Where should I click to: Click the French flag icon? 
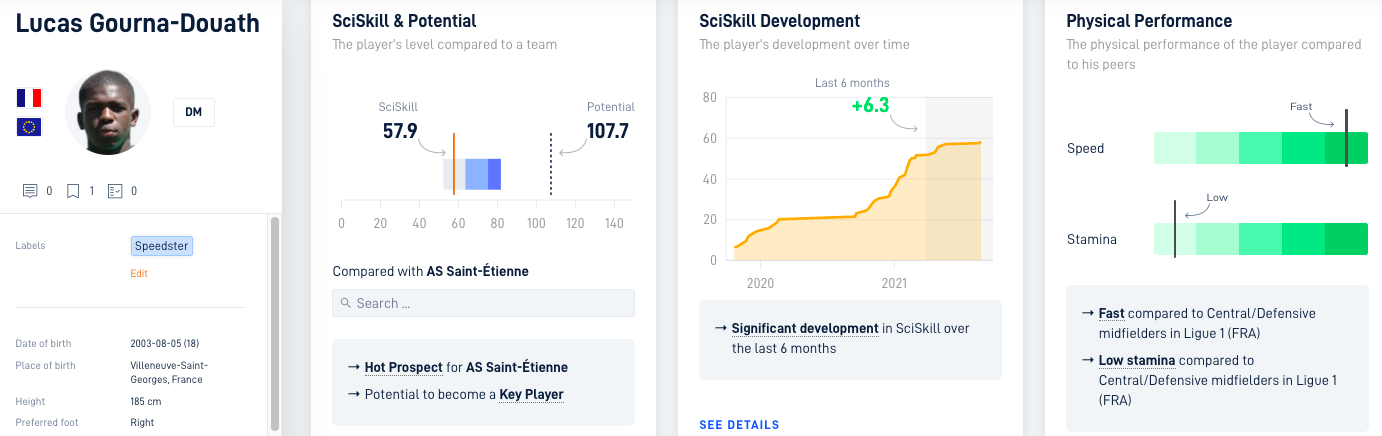29,97
